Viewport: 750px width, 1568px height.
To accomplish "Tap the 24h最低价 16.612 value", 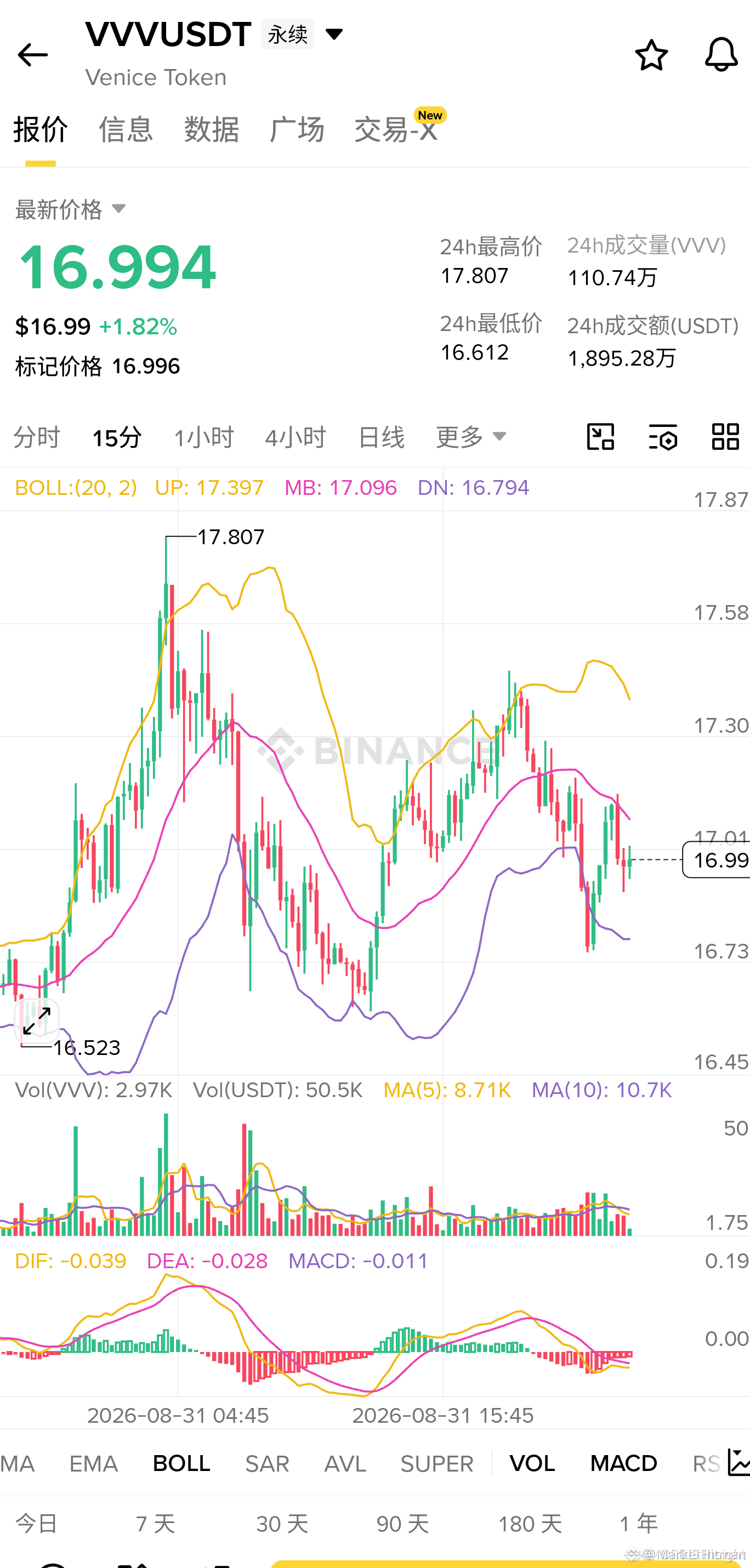I will [x=474, y=352].
